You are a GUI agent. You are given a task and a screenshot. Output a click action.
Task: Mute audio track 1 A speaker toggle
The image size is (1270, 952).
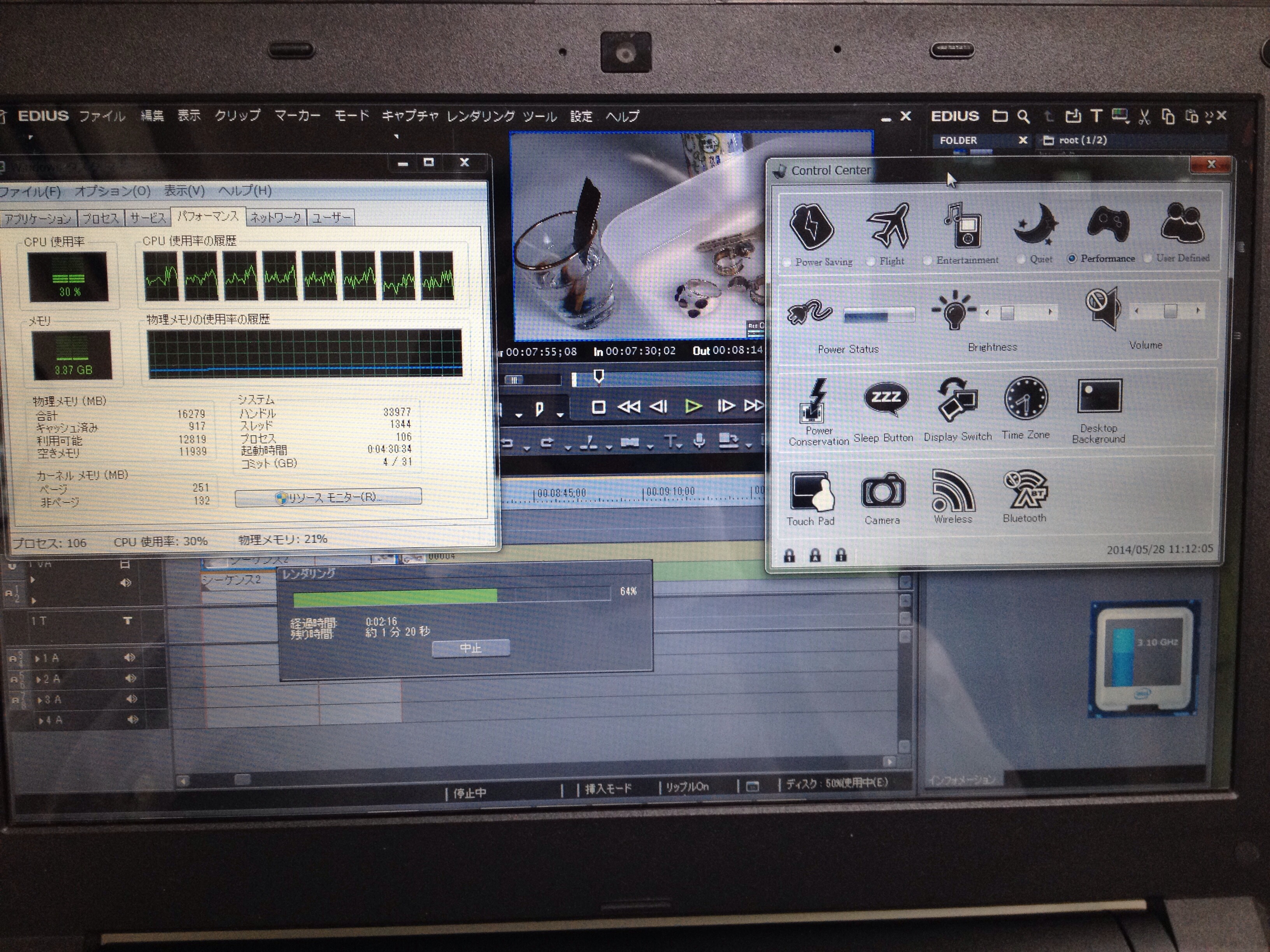[130, 658]
